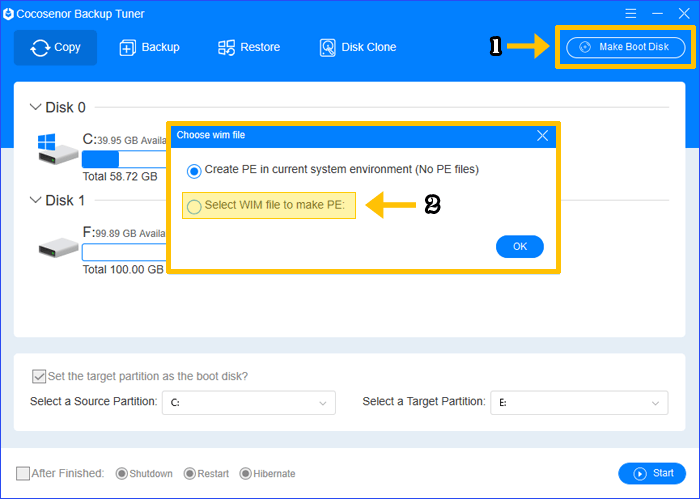Minimize the Backup Tuner window
Image resolution: width=700 pixels, height=499 pixels.
tap(657, 13)
